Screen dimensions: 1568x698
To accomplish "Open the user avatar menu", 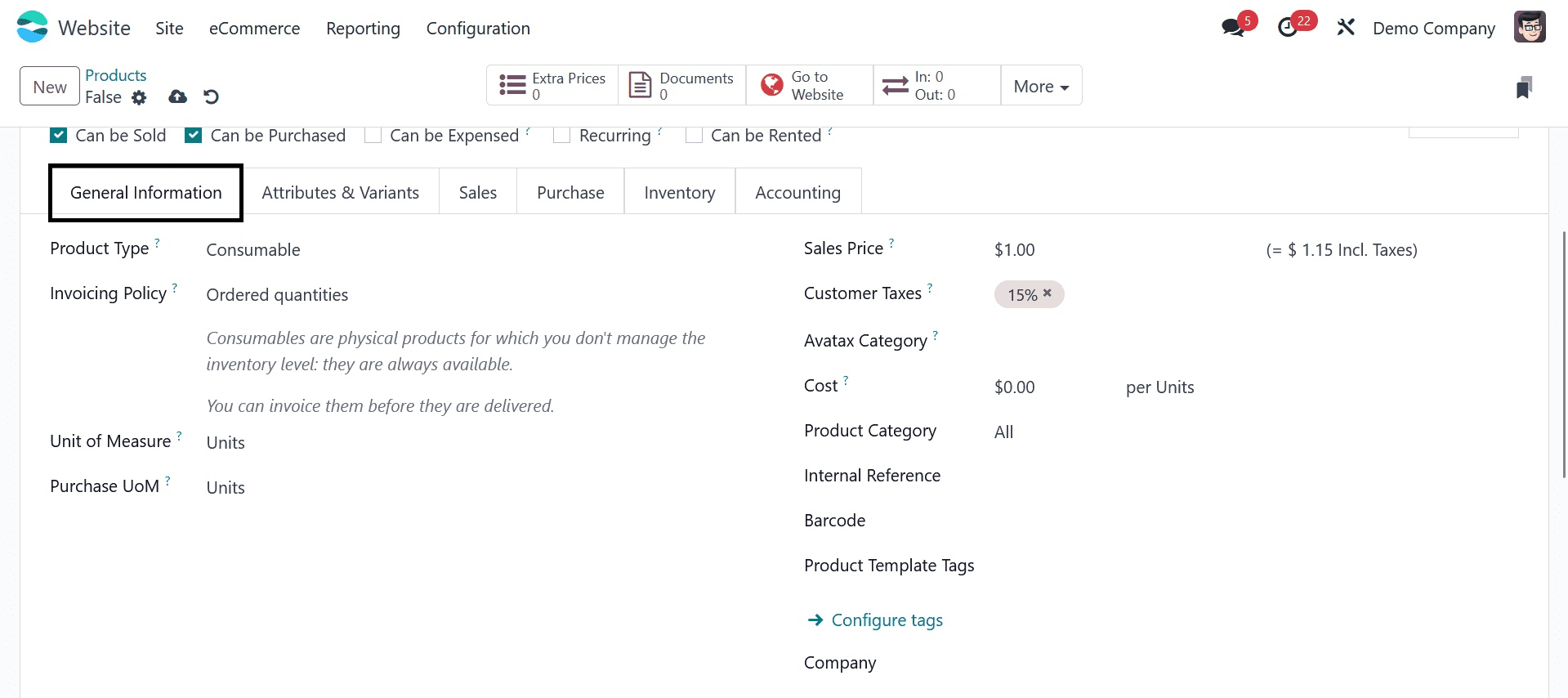I will pyautogui.click(x=1529, y=27).
